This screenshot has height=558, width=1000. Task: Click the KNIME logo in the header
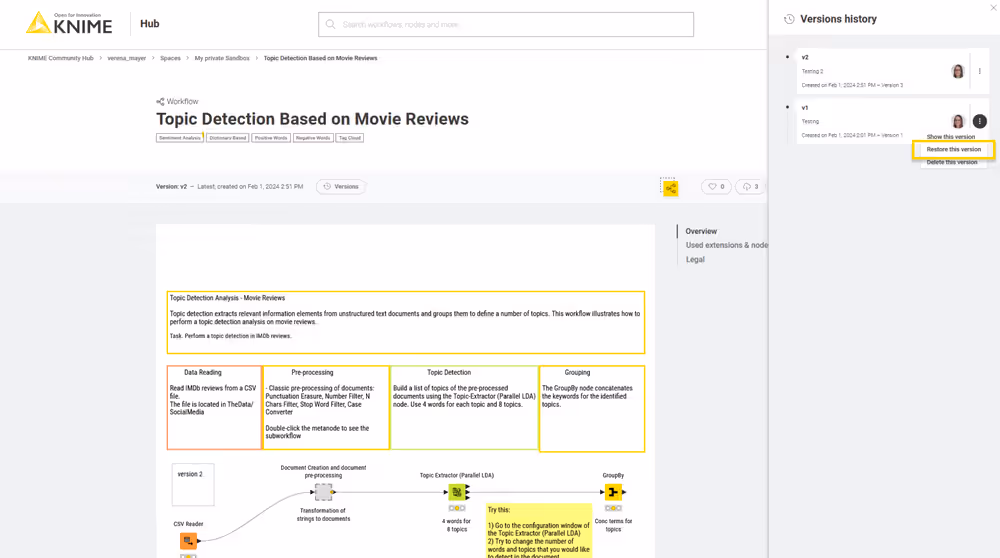pos(69,23)
